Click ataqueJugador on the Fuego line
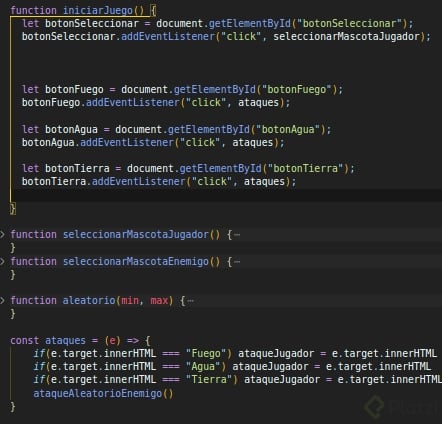This screenshot has width=442, height=424. click(x=276, y=353)
